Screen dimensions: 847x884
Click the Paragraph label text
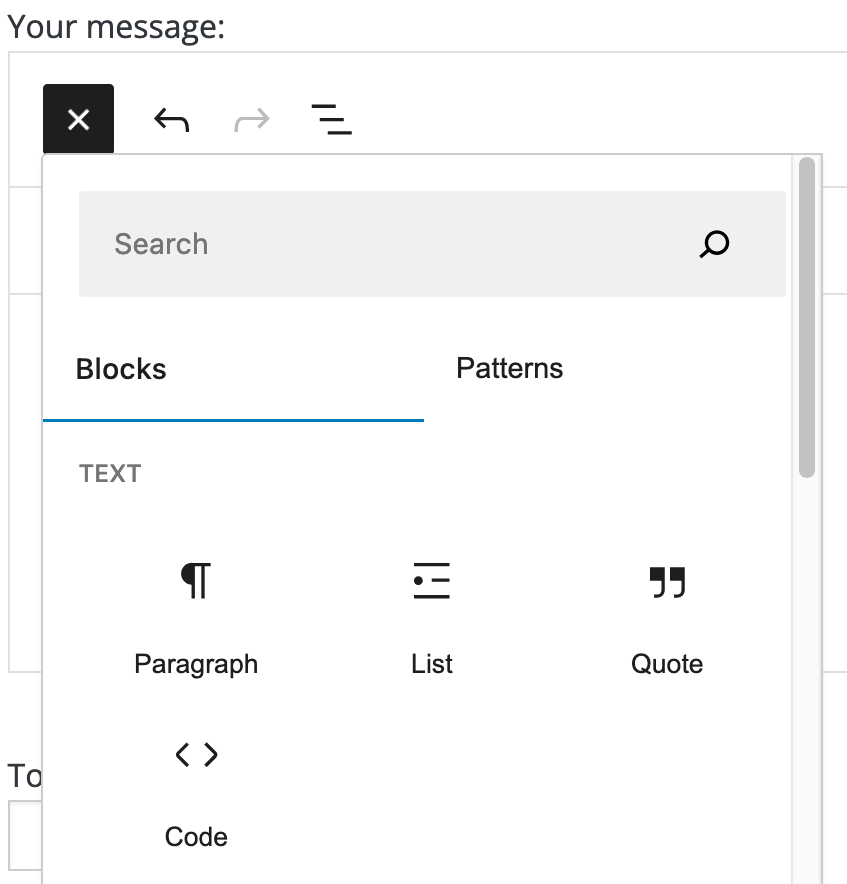[196, 663]
